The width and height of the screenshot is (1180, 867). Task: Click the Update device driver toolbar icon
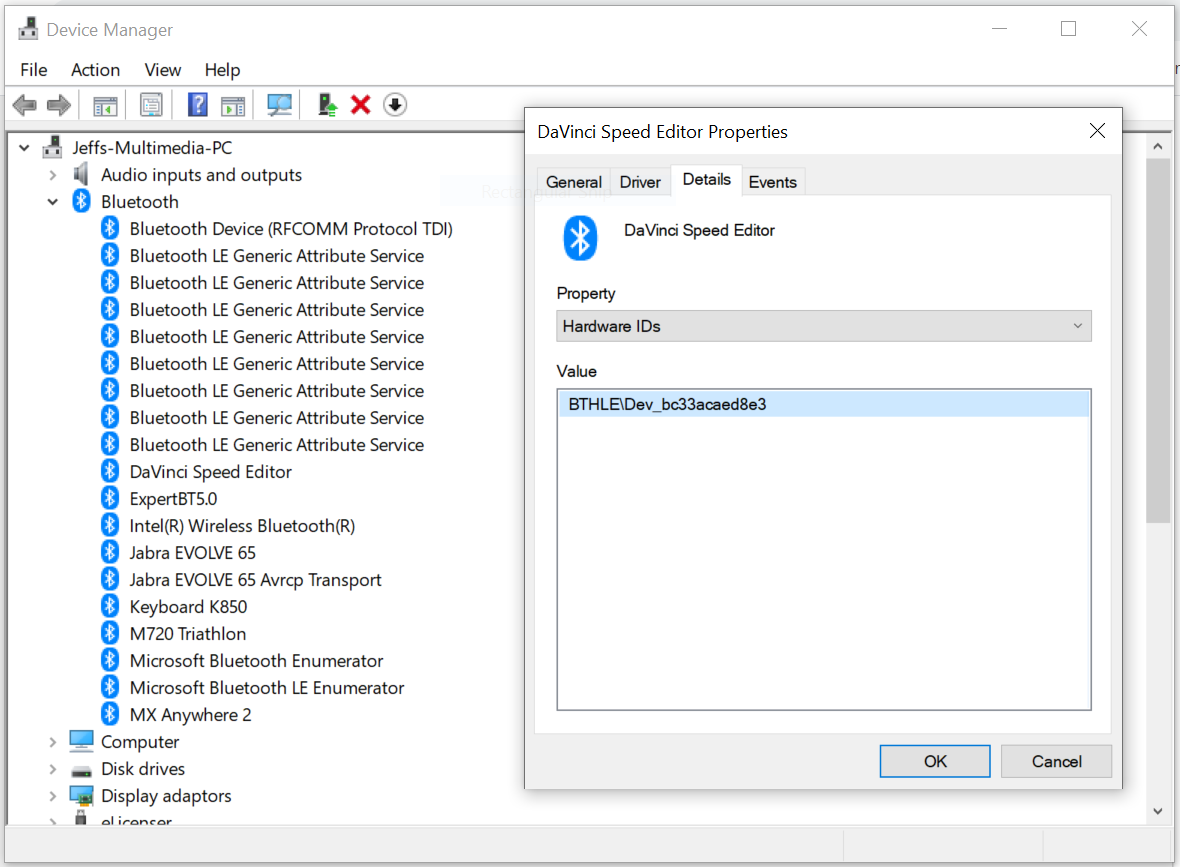click(327, 105)
